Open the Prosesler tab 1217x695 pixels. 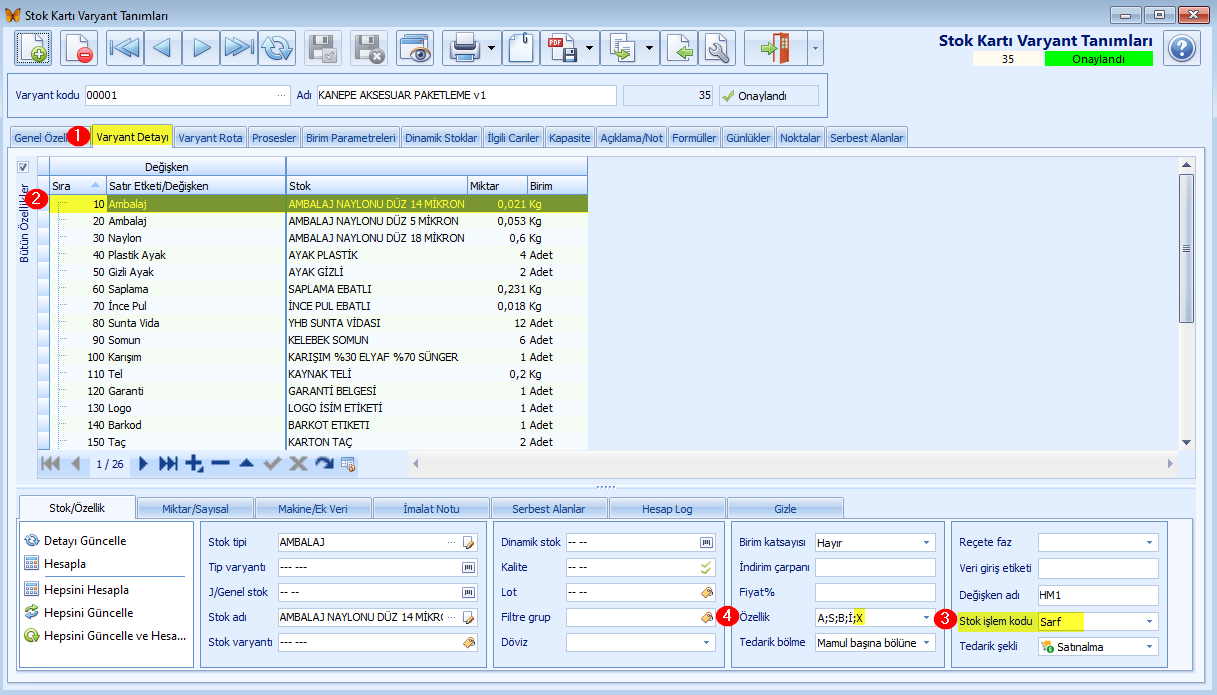tap(274, 138)
